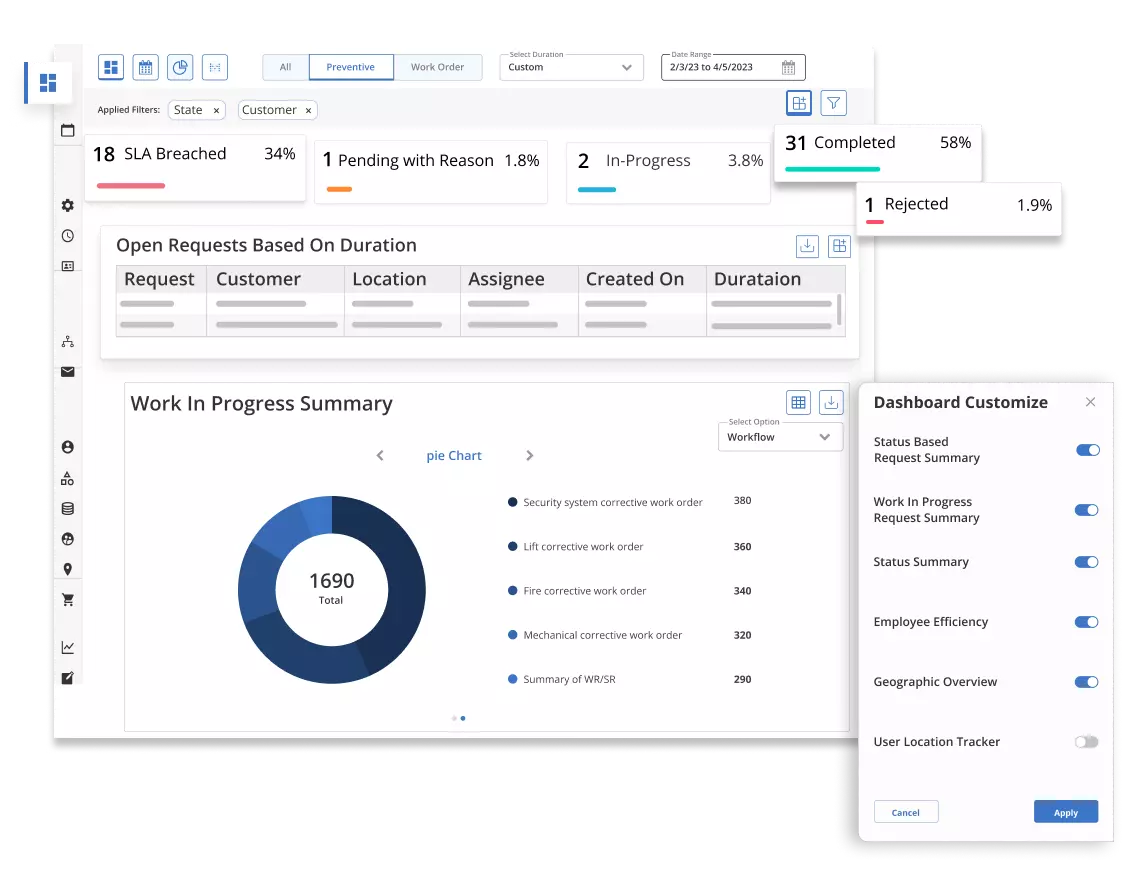Open the Select Duration dropdown
This screenshot has width=1136, height=888.
coord(571,67)
